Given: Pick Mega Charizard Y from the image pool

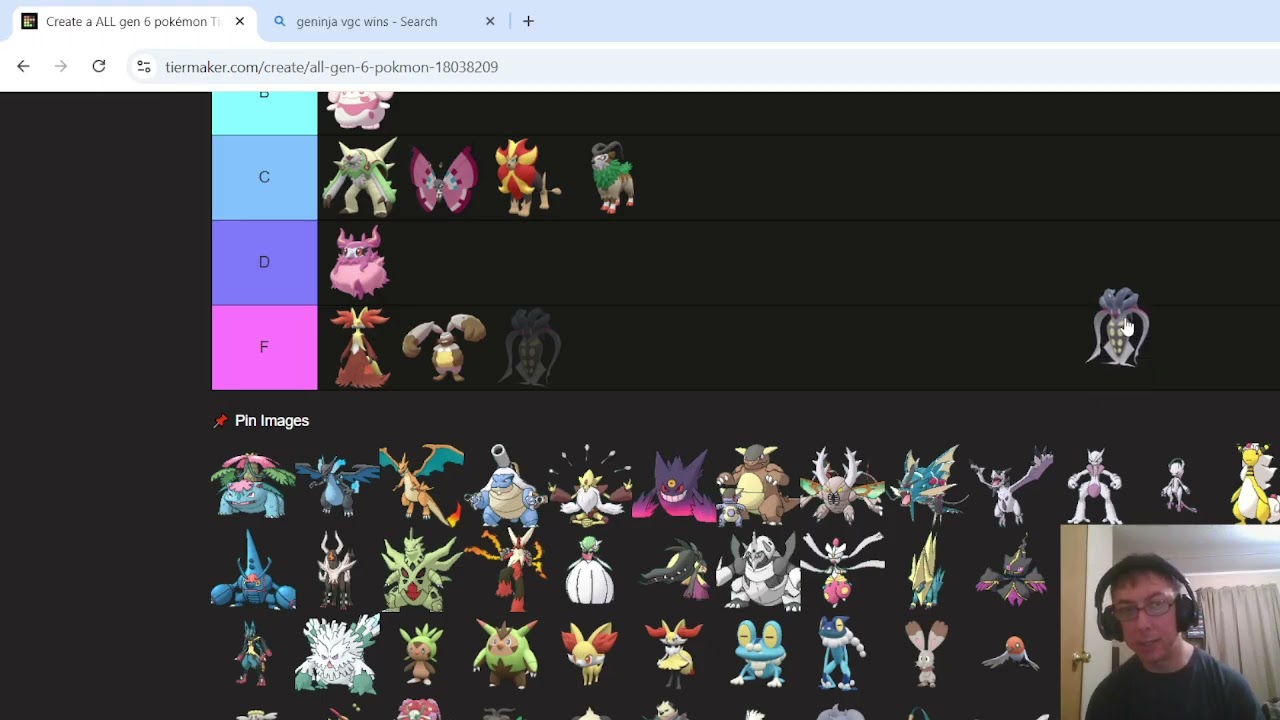Looking at the screenshot, I should tap(421, 485).
